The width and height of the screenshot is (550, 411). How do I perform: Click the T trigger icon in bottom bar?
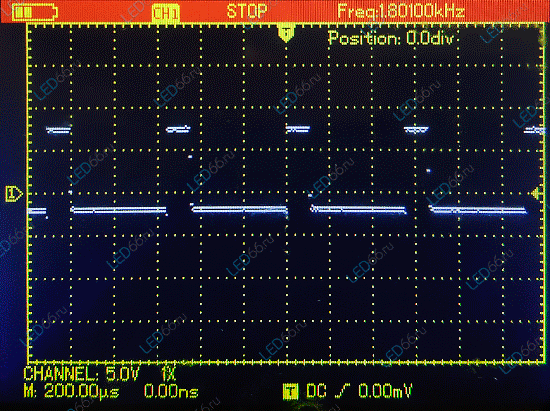click(x=290, y=391)
